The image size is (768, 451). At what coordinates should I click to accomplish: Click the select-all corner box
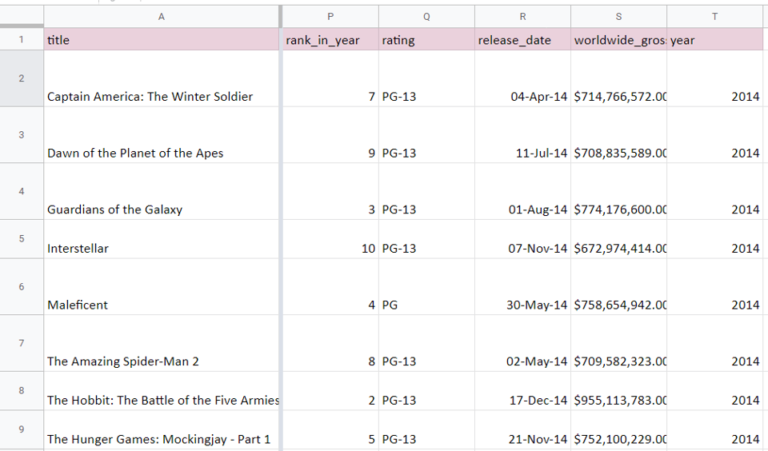click(x=21, y=16)
